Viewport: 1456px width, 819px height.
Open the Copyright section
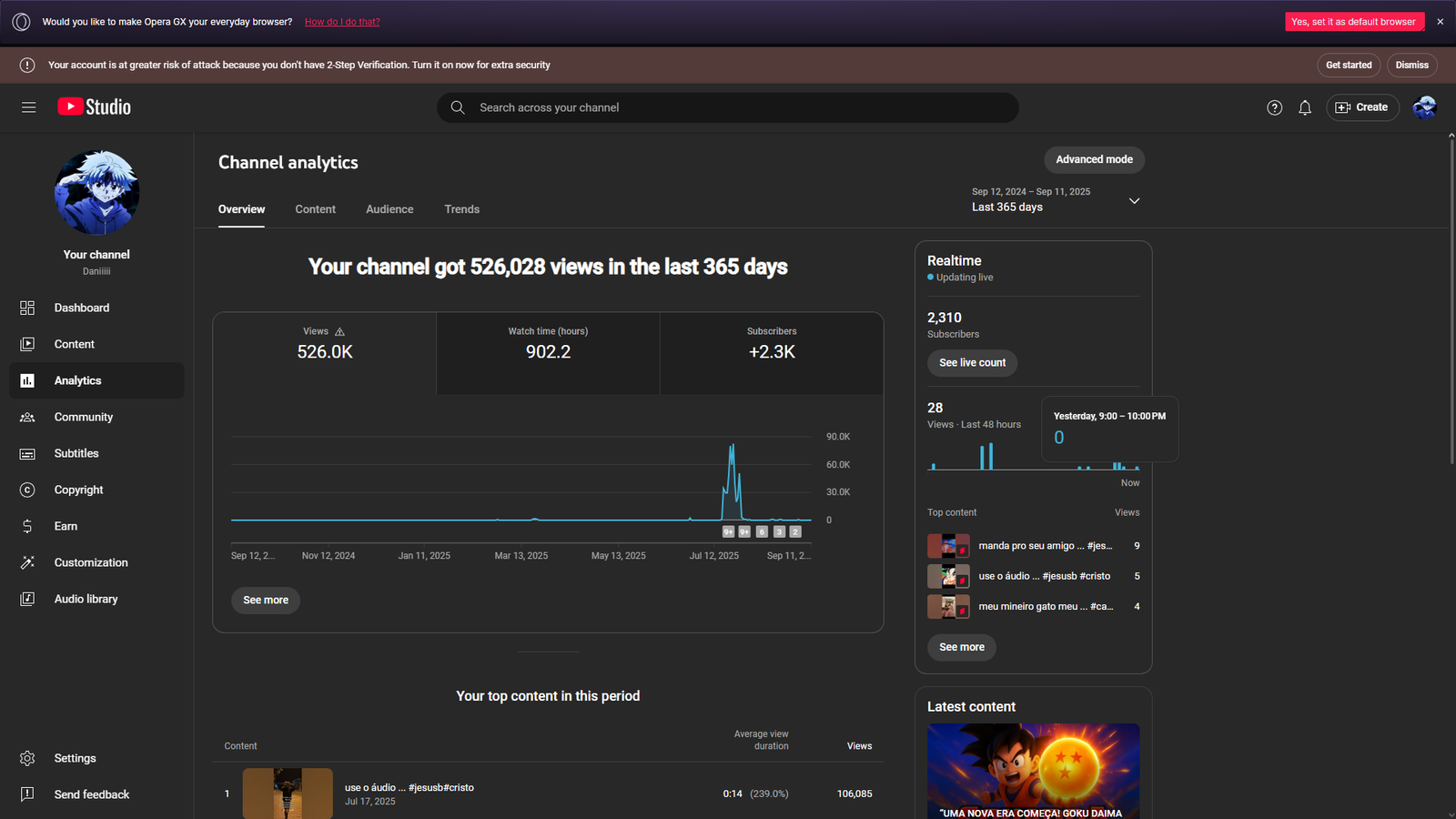pyautogui.click(x=78, y=490)
